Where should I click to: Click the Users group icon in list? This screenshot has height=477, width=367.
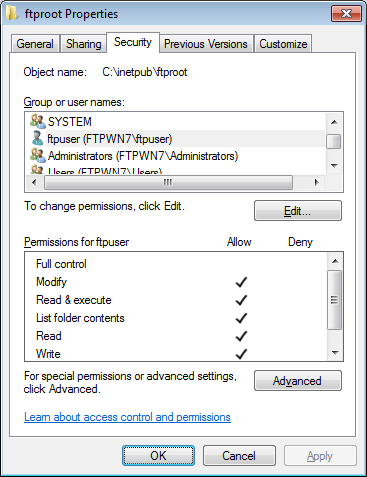(37, 170)
